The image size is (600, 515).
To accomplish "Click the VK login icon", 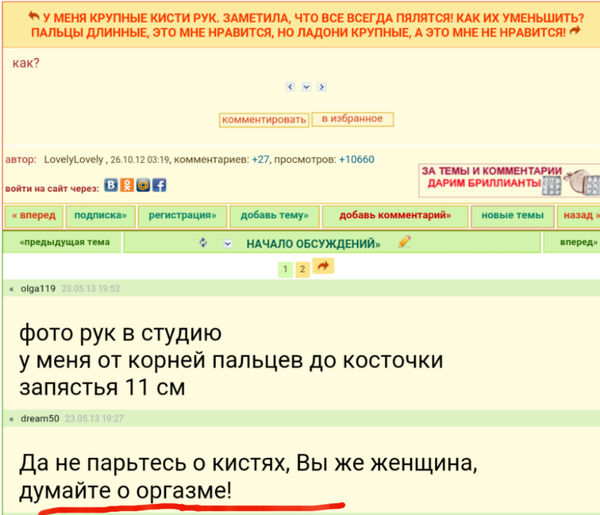I will point(112,185).
